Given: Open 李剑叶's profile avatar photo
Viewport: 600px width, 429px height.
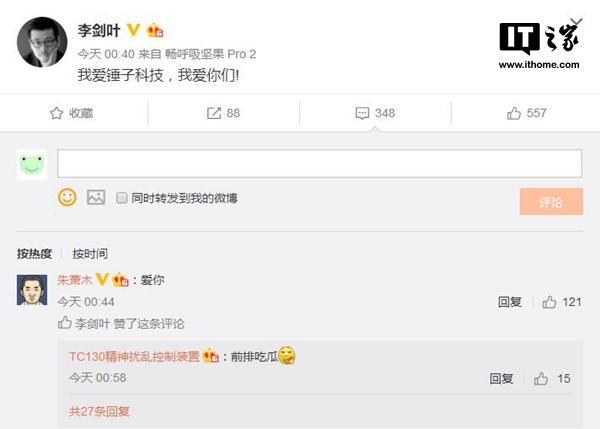Looking at the screenshot, I should pyautogui.click(x=42, y=42).
